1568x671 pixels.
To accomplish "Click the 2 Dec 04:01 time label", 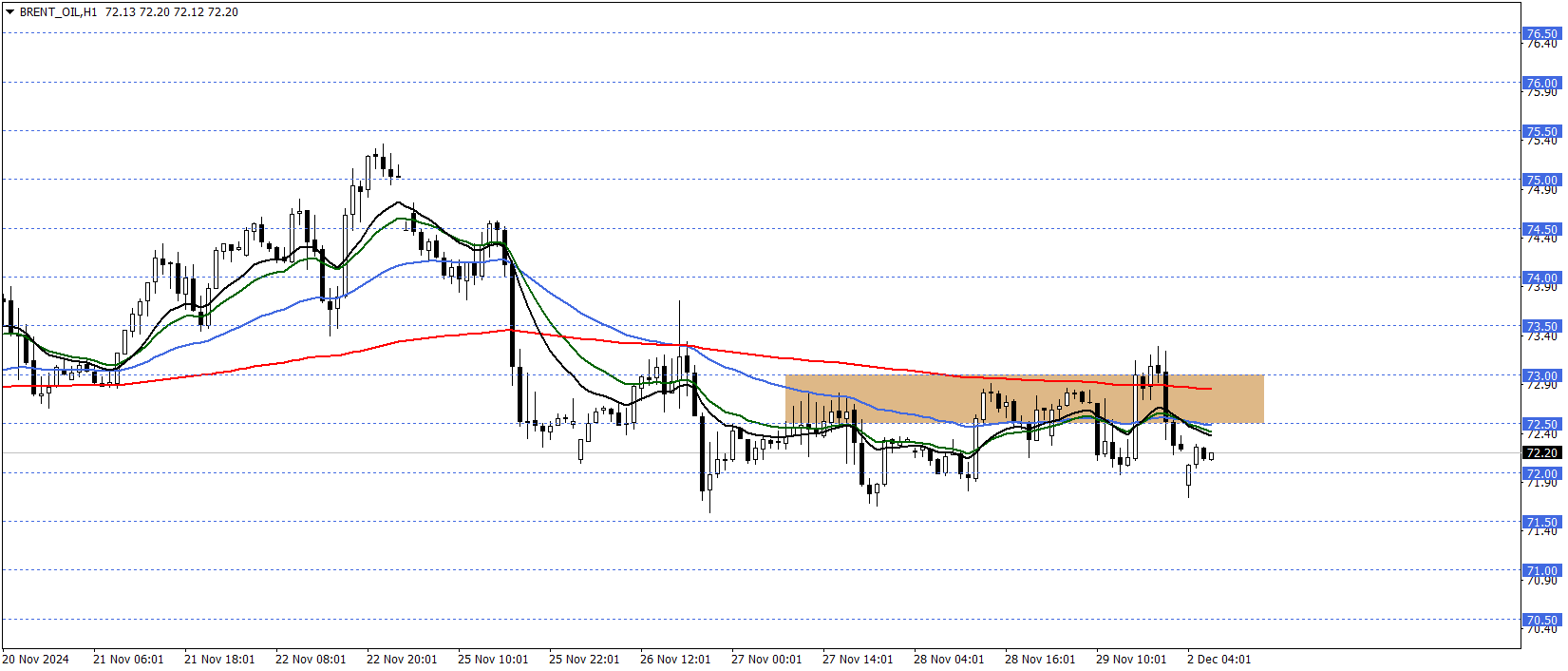I will pos(1219,659).
